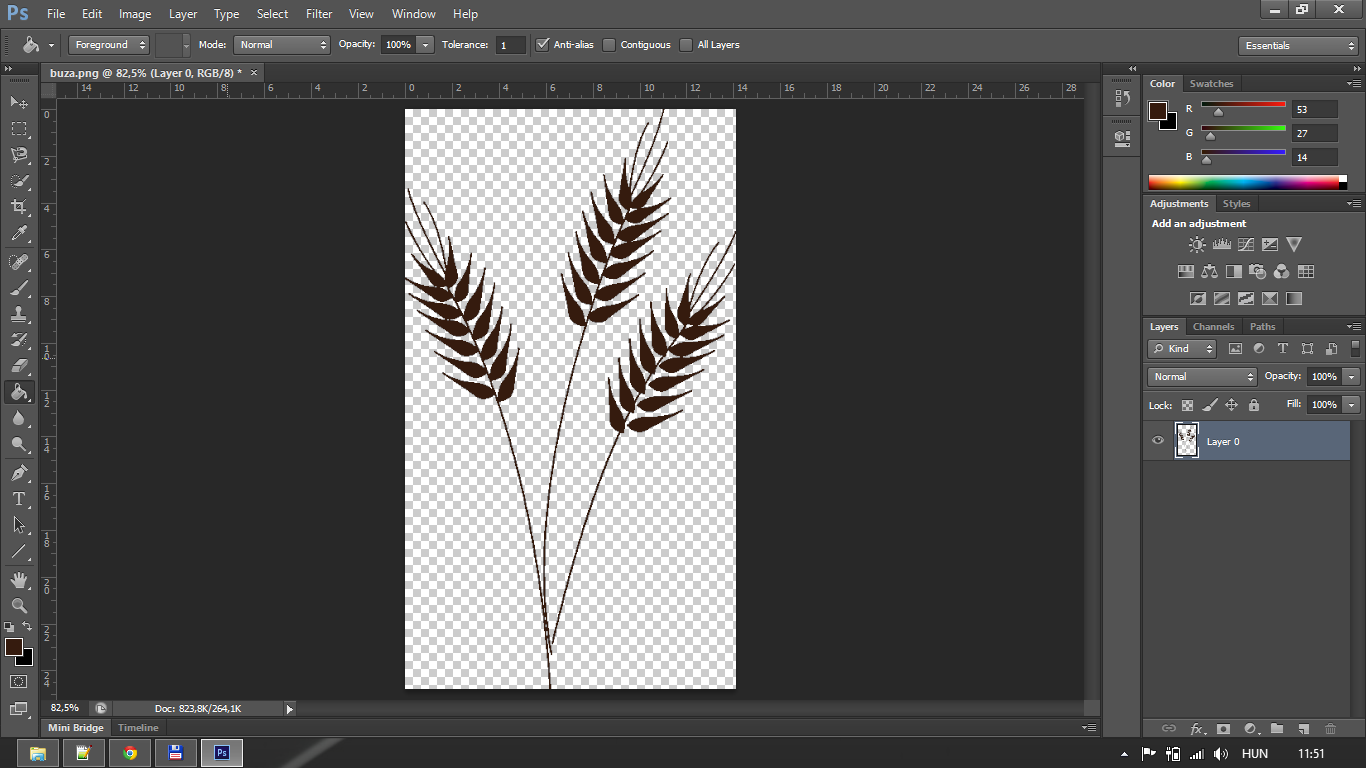
Task: Toggle lock transparent pixels
Action: click(1187, 405)
